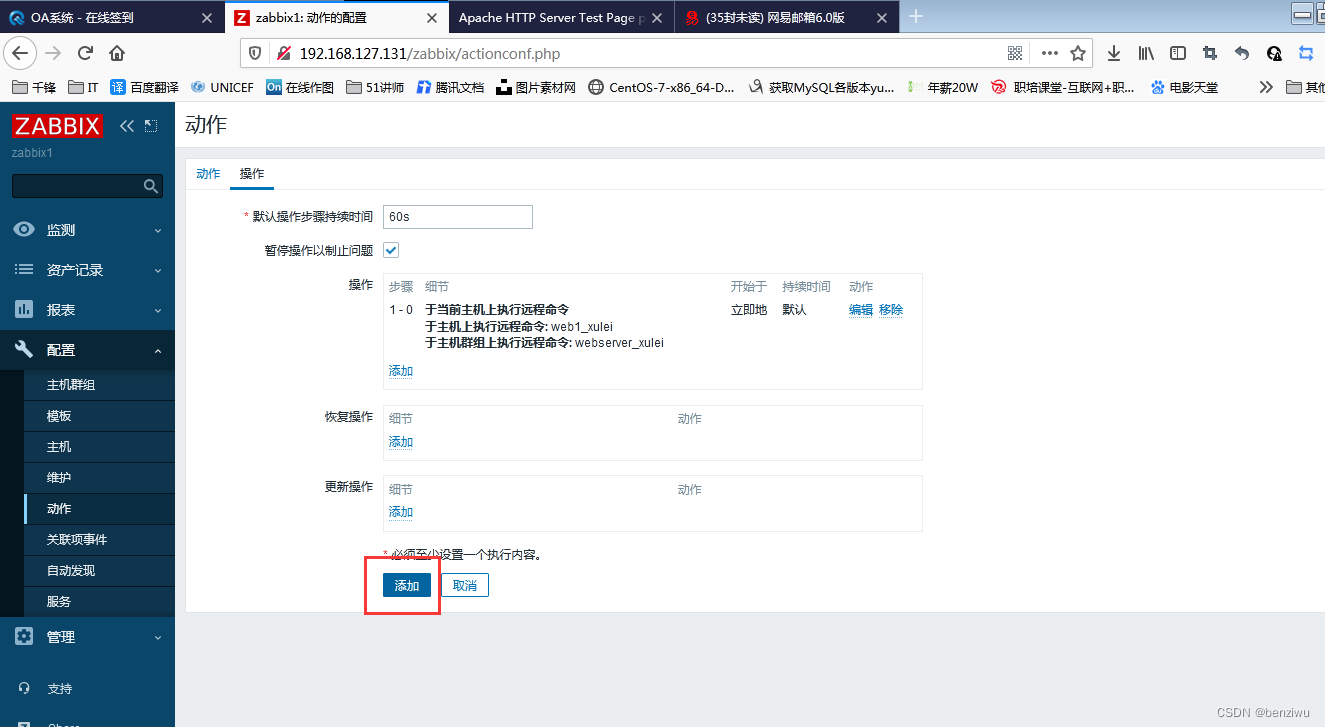1325x727 pixels.
Task: Open the 千锋 bookmark folder
Action: 34,87
